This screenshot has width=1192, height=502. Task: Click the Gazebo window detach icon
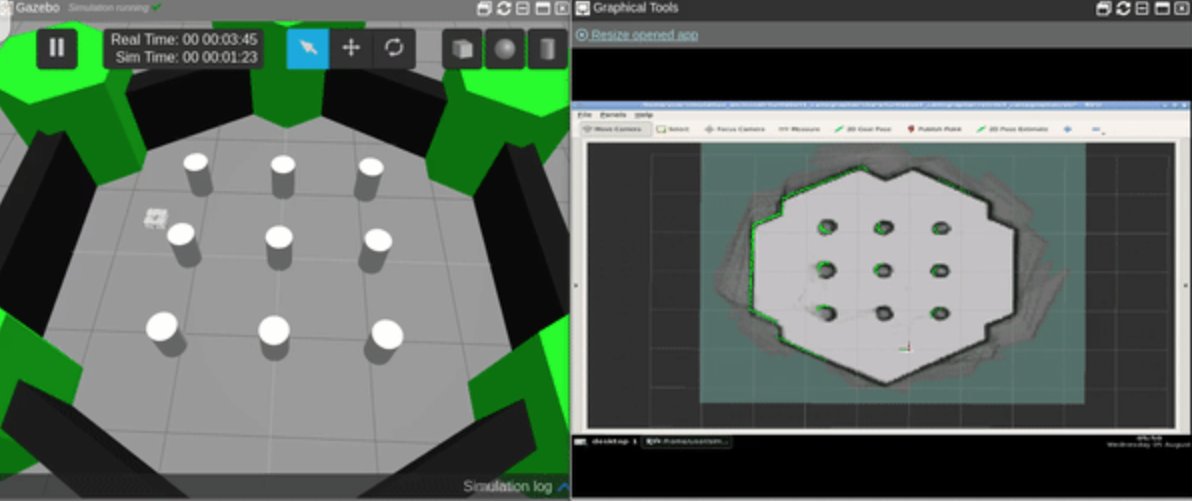point(484,8)
